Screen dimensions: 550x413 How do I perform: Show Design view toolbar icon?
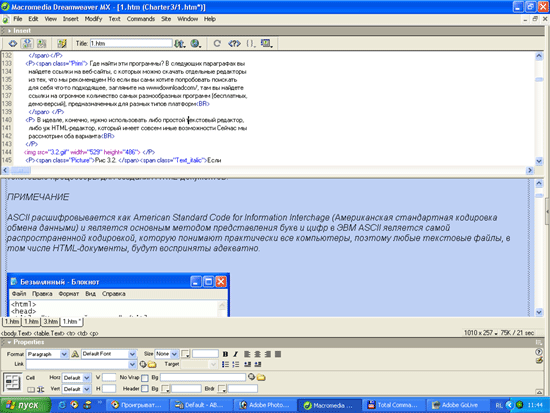coord(41,44)
